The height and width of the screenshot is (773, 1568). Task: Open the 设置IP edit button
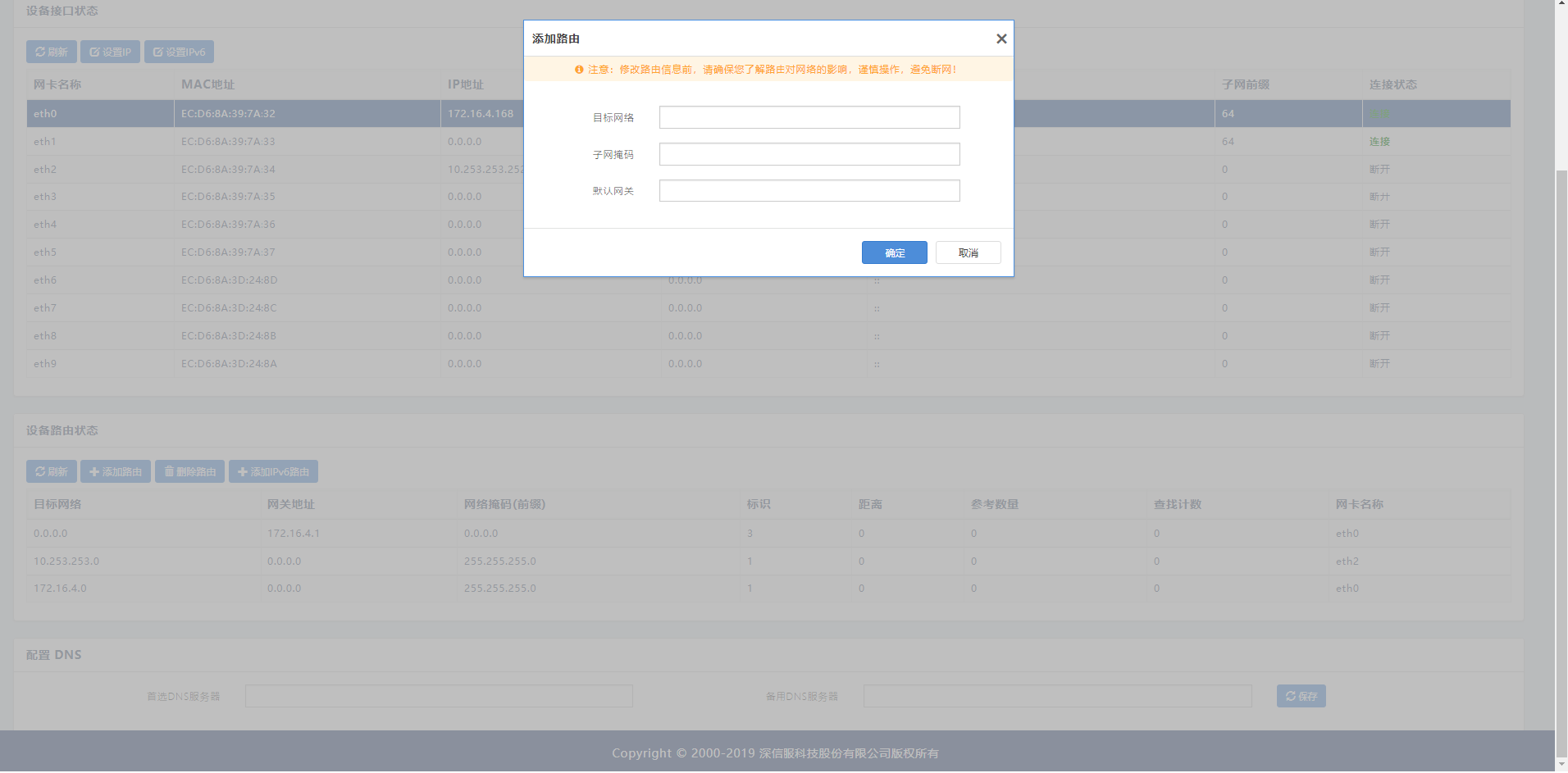point(110,52)
